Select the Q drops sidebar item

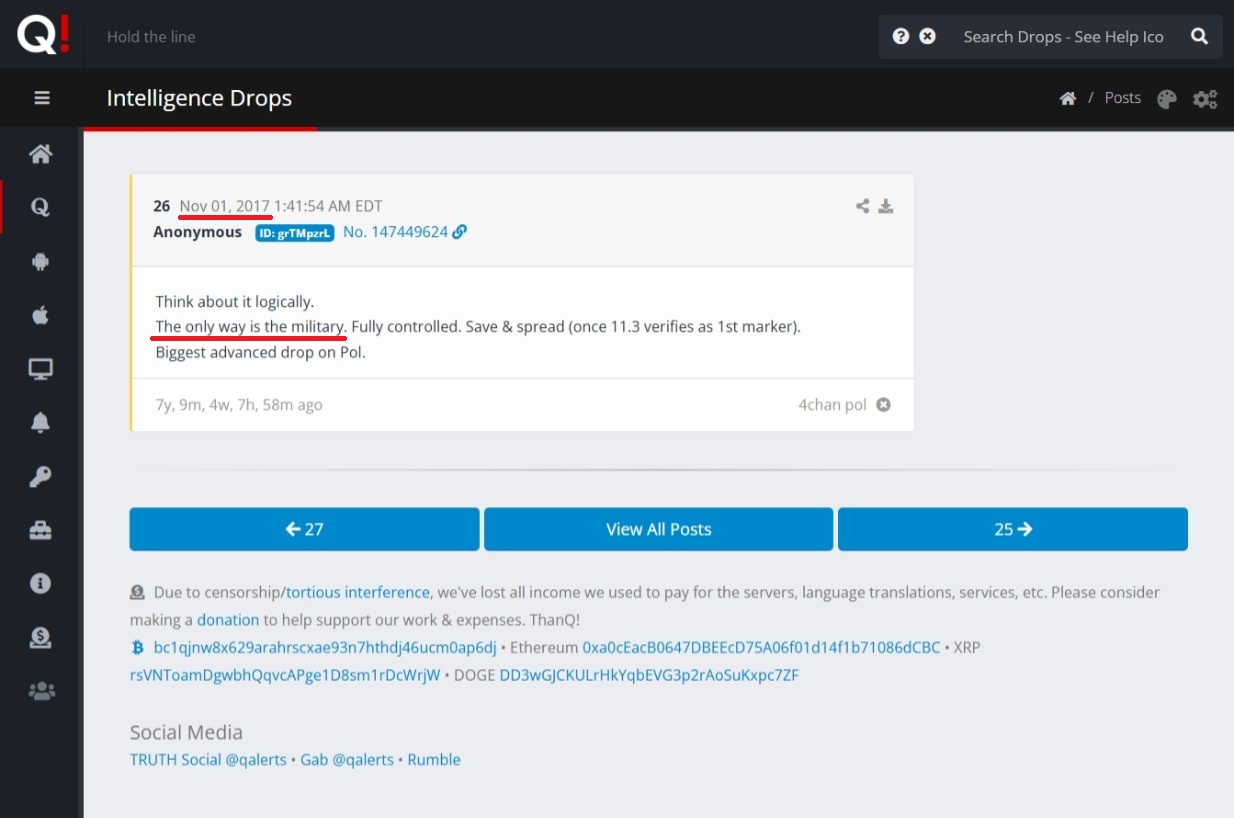coord(41,207)
